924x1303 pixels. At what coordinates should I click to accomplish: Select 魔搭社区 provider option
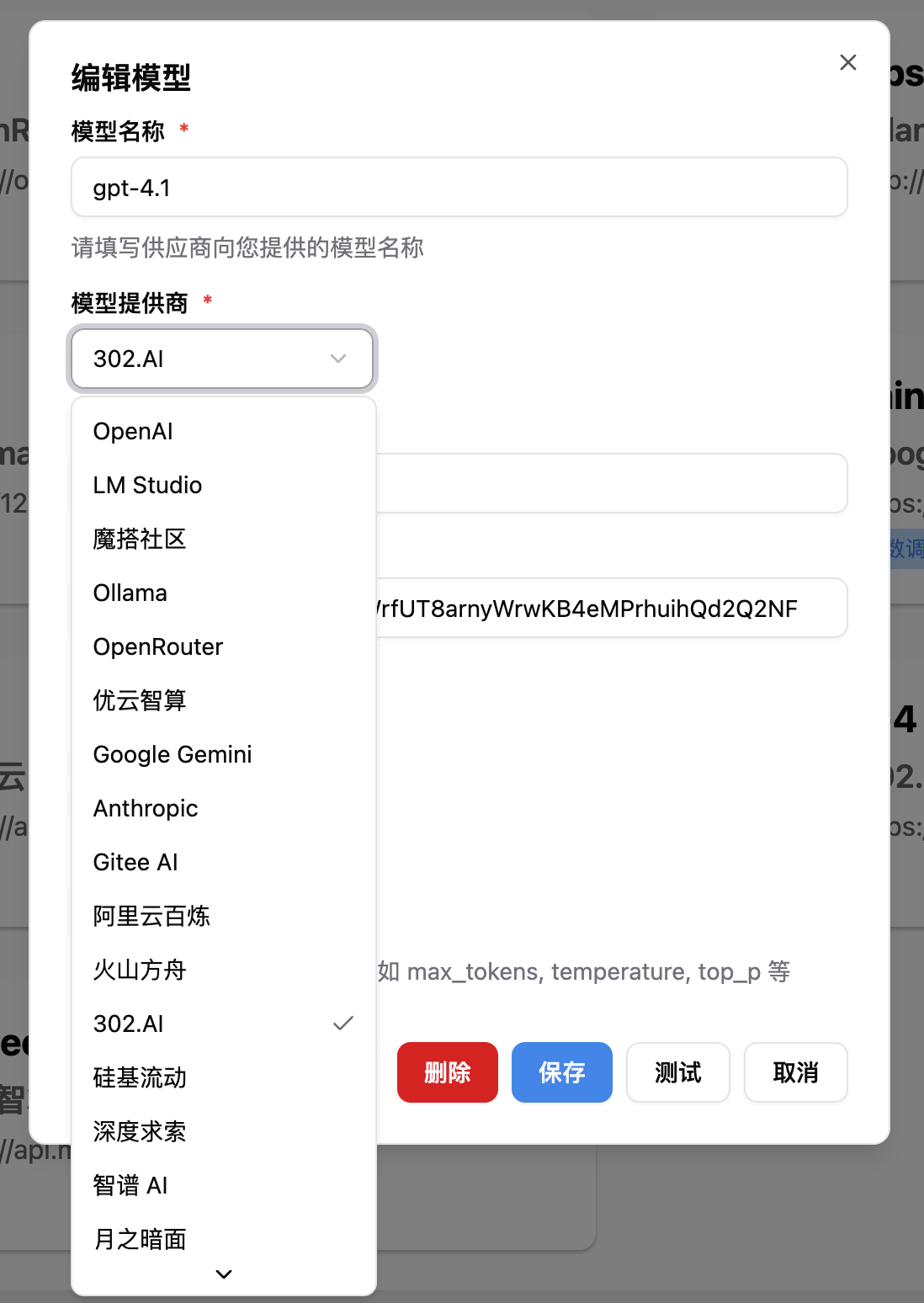tap(140, 539)
